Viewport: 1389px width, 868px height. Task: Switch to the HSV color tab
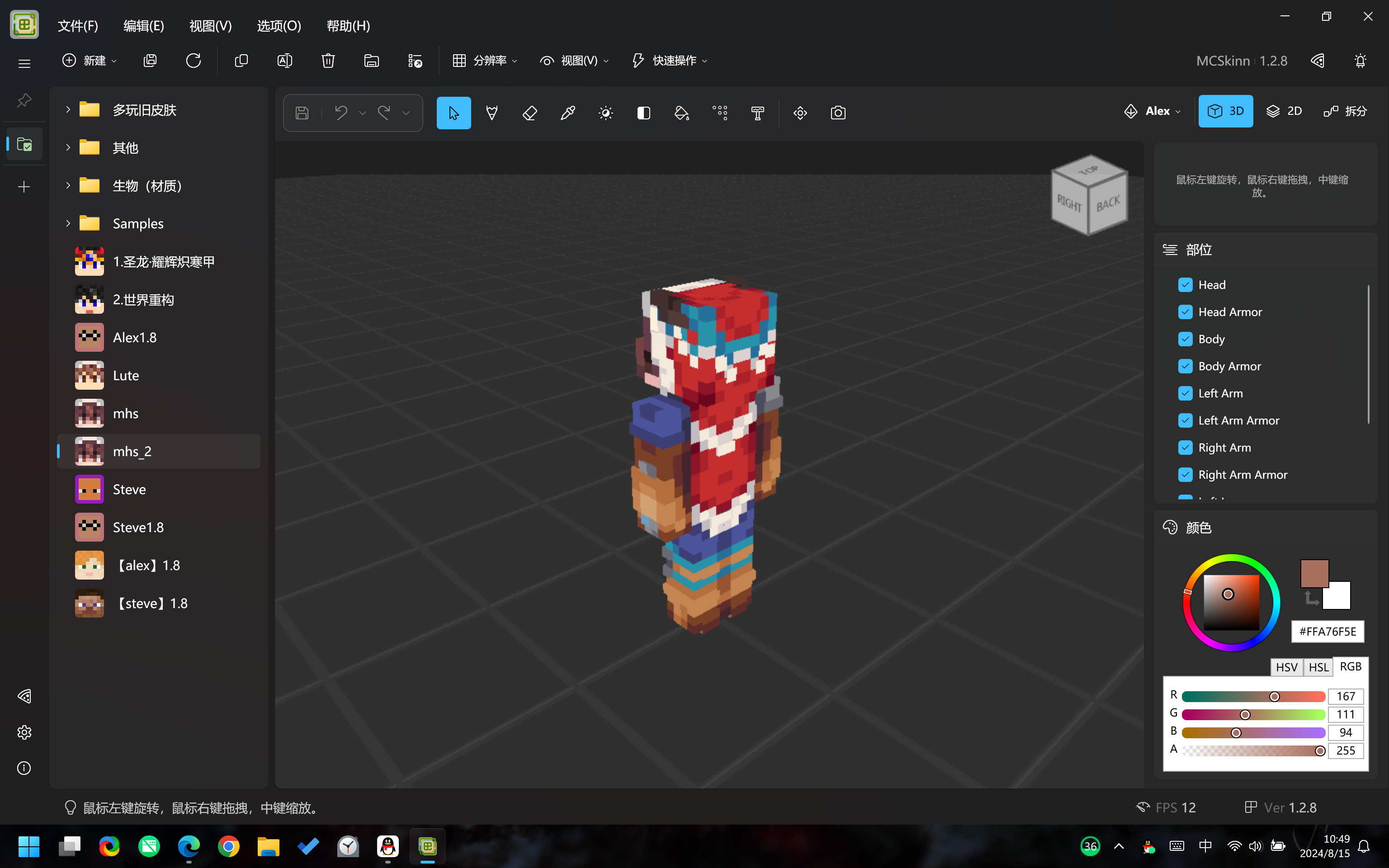[x=1286, y=667]
